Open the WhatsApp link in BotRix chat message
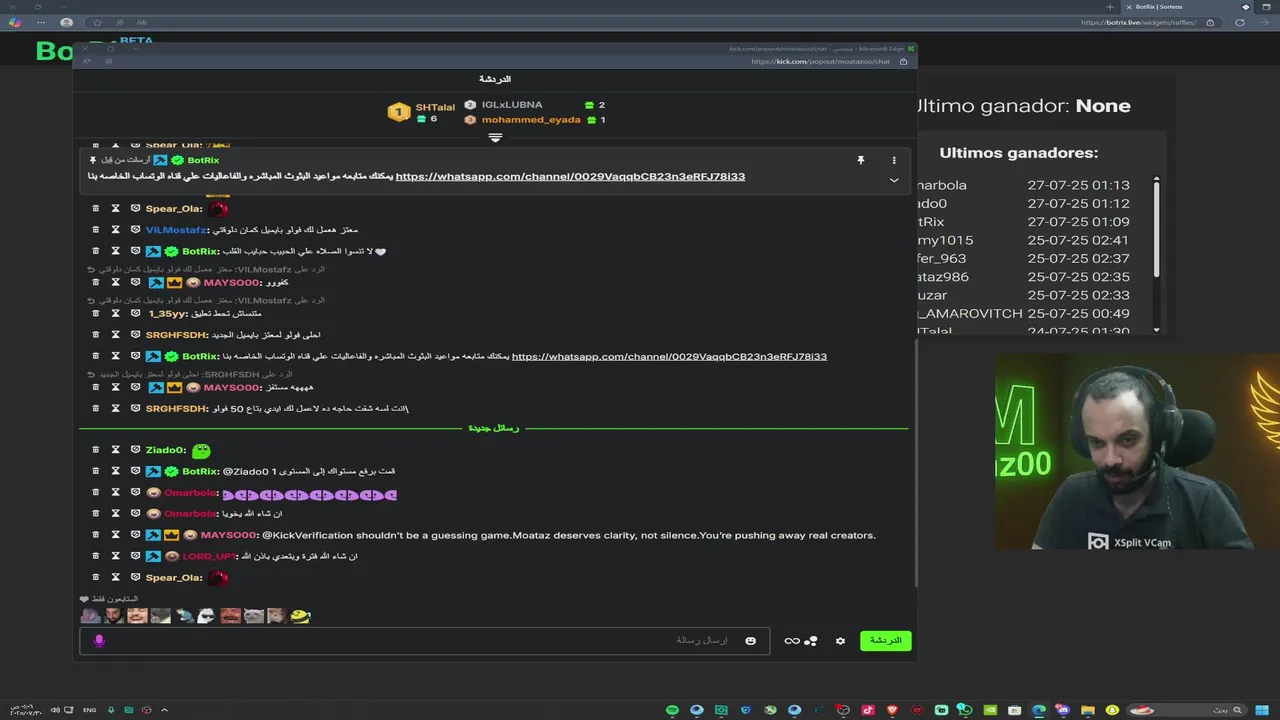The image size is (1280, 720). point(669,356)
